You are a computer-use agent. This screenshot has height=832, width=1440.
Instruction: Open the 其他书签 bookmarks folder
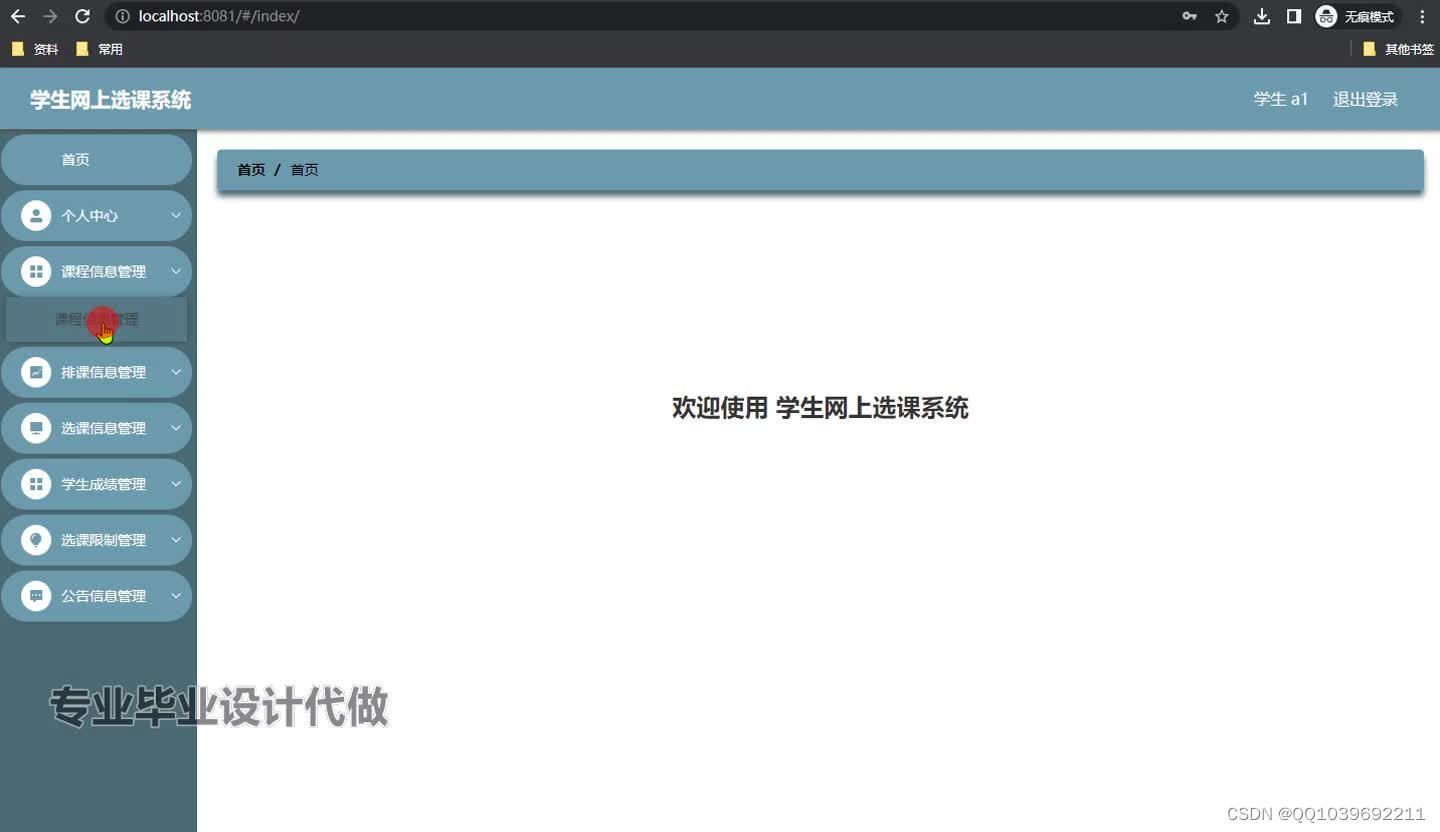1398,49
